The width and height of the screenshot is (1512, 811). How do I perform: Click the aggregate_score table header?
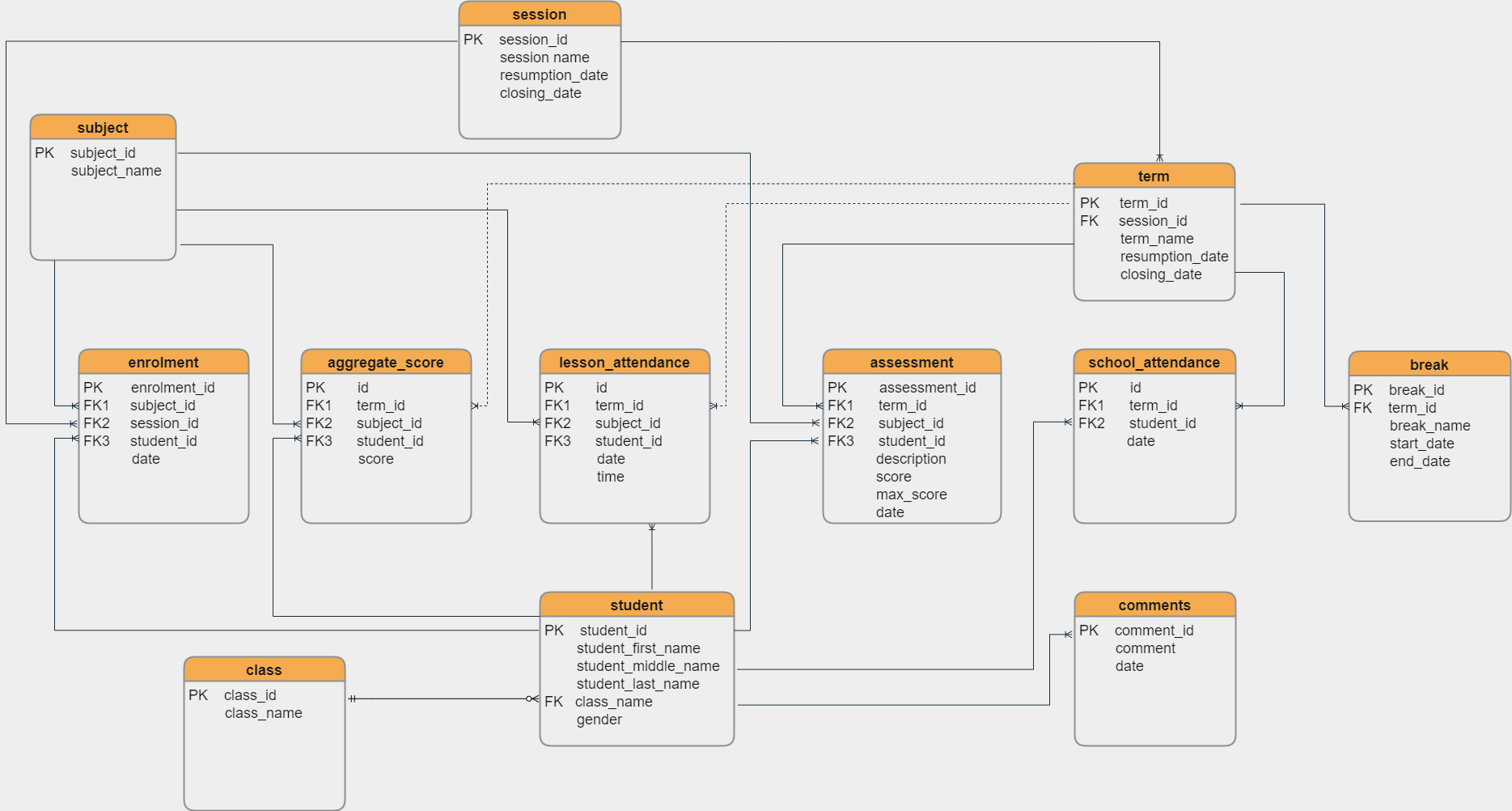coord(386,363)
